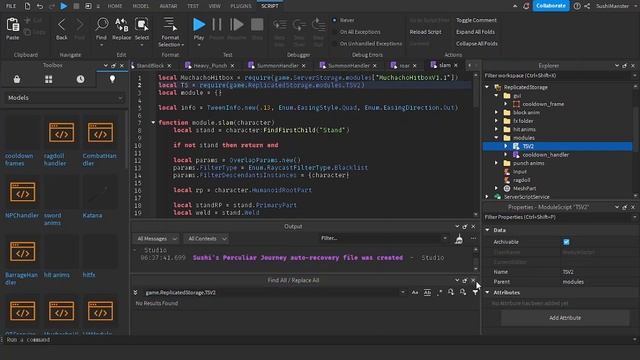
Task: Click the notifications bell icon
Action: click(x=526, y=6)
